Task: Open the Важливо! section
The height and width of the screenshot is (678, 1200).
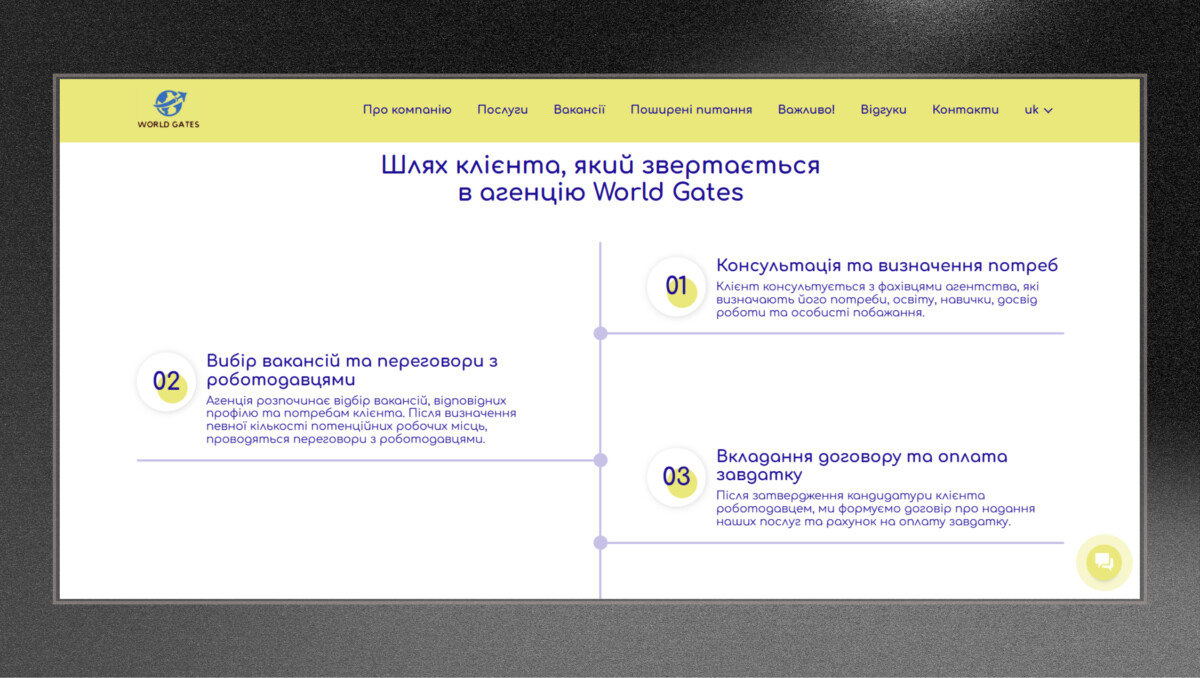Action: click(x=806, y=110)
